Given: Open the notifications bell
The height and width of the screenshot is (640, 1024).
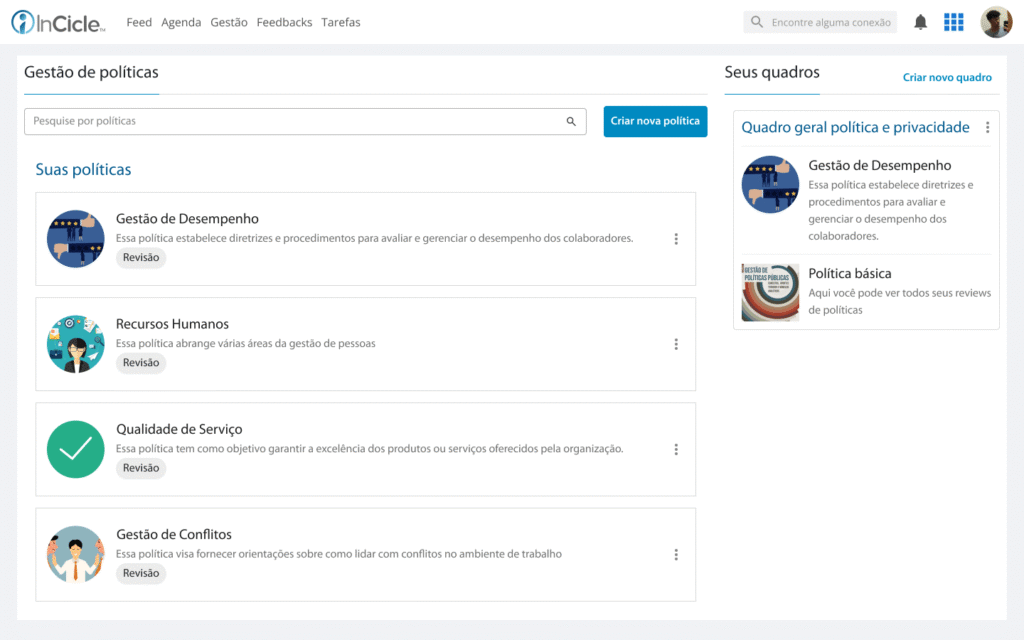Looking at the screenshot, I should tap(920, 22).
